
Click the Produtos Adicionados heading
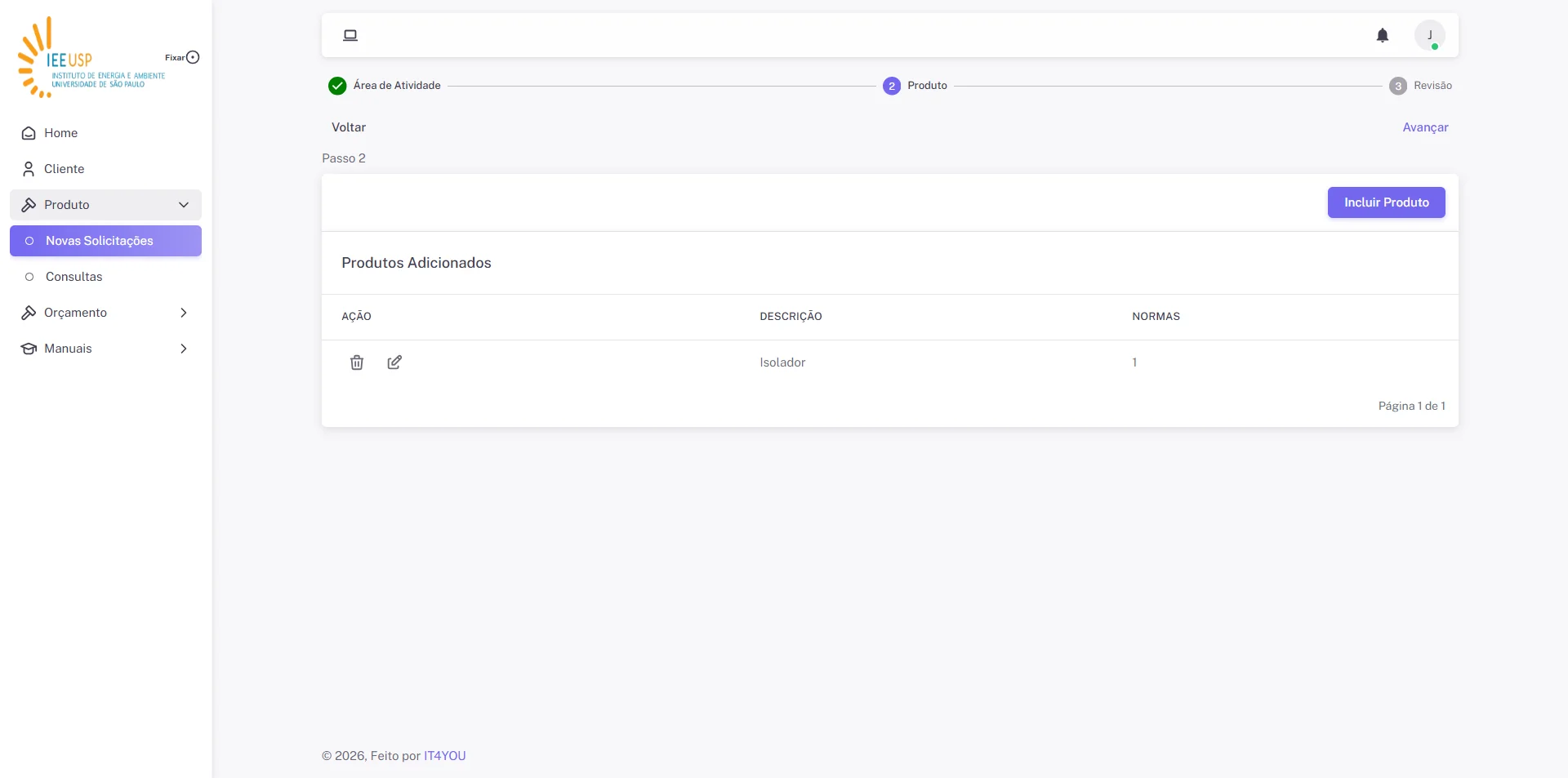[416, 263]
